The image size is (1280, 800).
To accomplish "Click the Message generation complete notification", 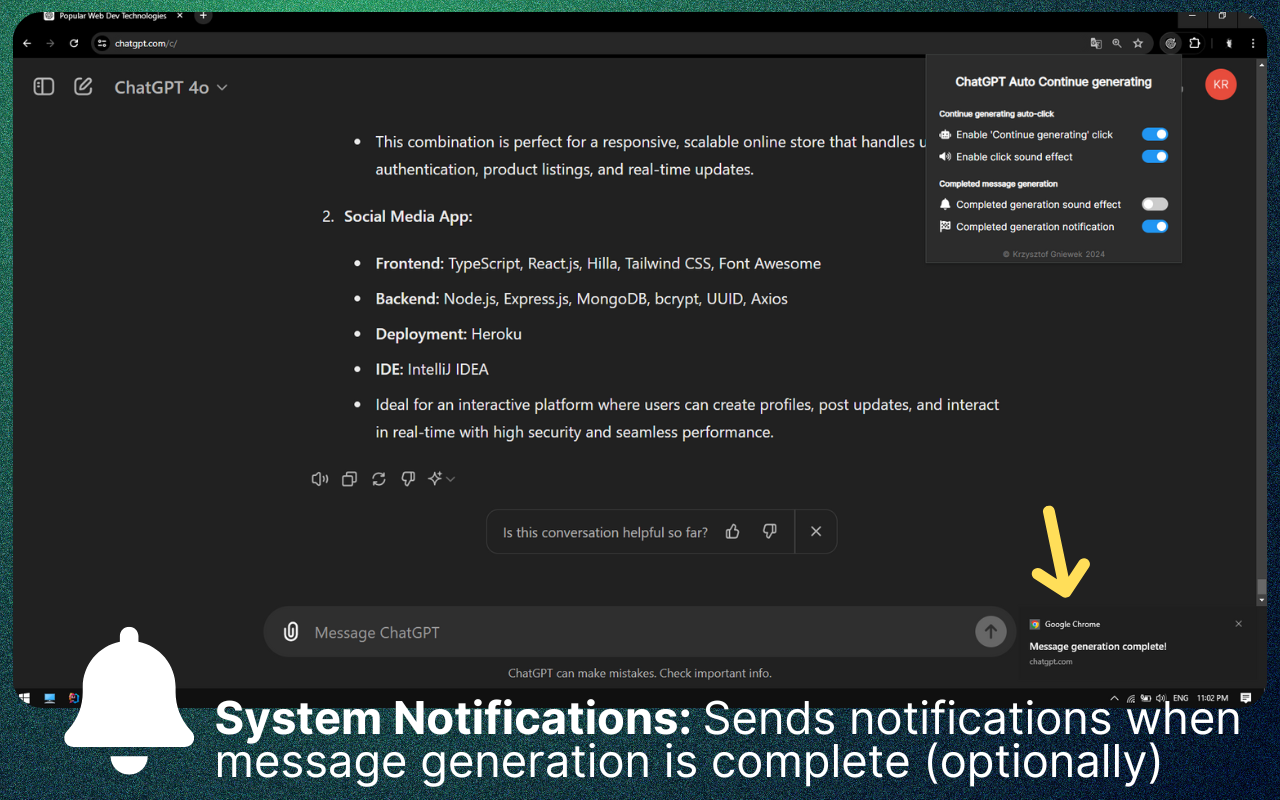I will 1138,643.
